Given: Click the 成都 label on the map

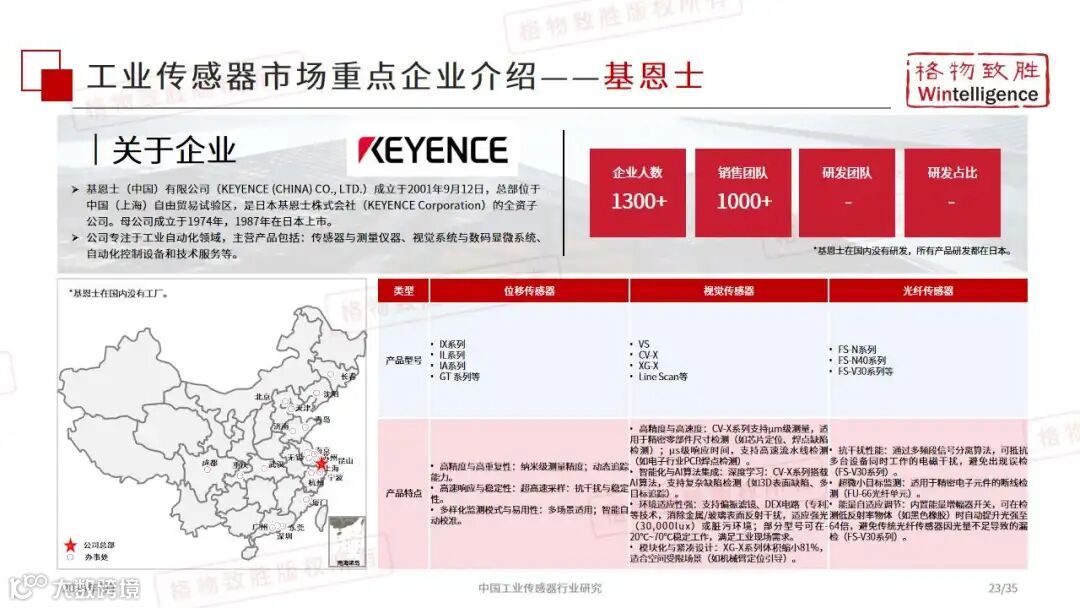Looking at the screenshot, I should [209, 463].
